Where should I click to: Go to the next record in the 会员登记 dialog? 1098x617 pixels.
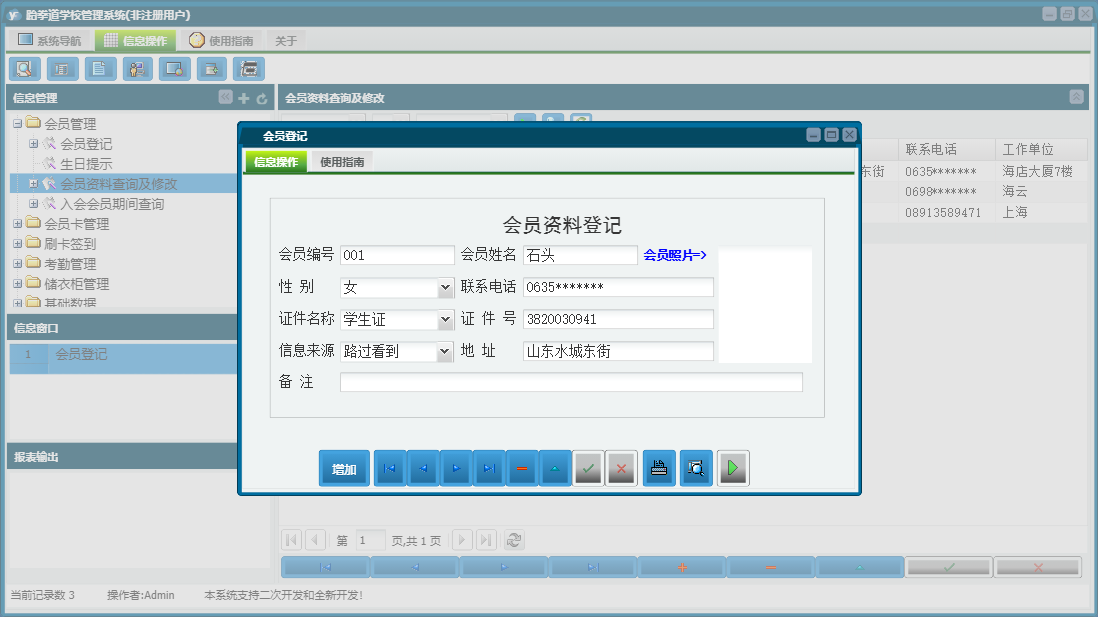coord(456,468)
